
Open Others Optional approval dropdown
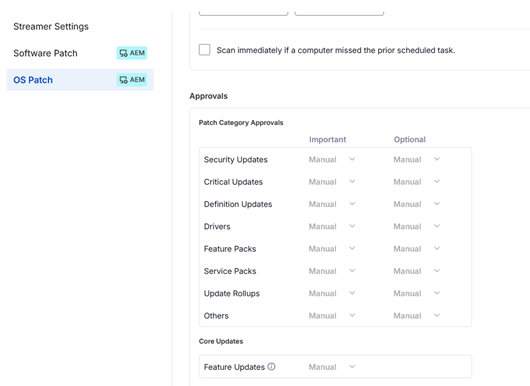point(416,316)
